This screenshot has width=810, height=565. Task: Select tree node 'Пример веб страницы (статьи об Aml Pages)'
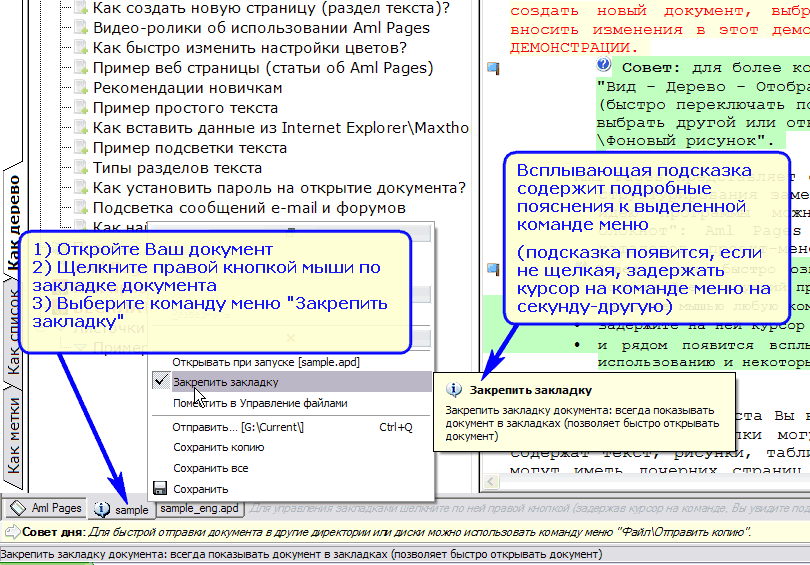pyautogui.click(x=263, y=68)
